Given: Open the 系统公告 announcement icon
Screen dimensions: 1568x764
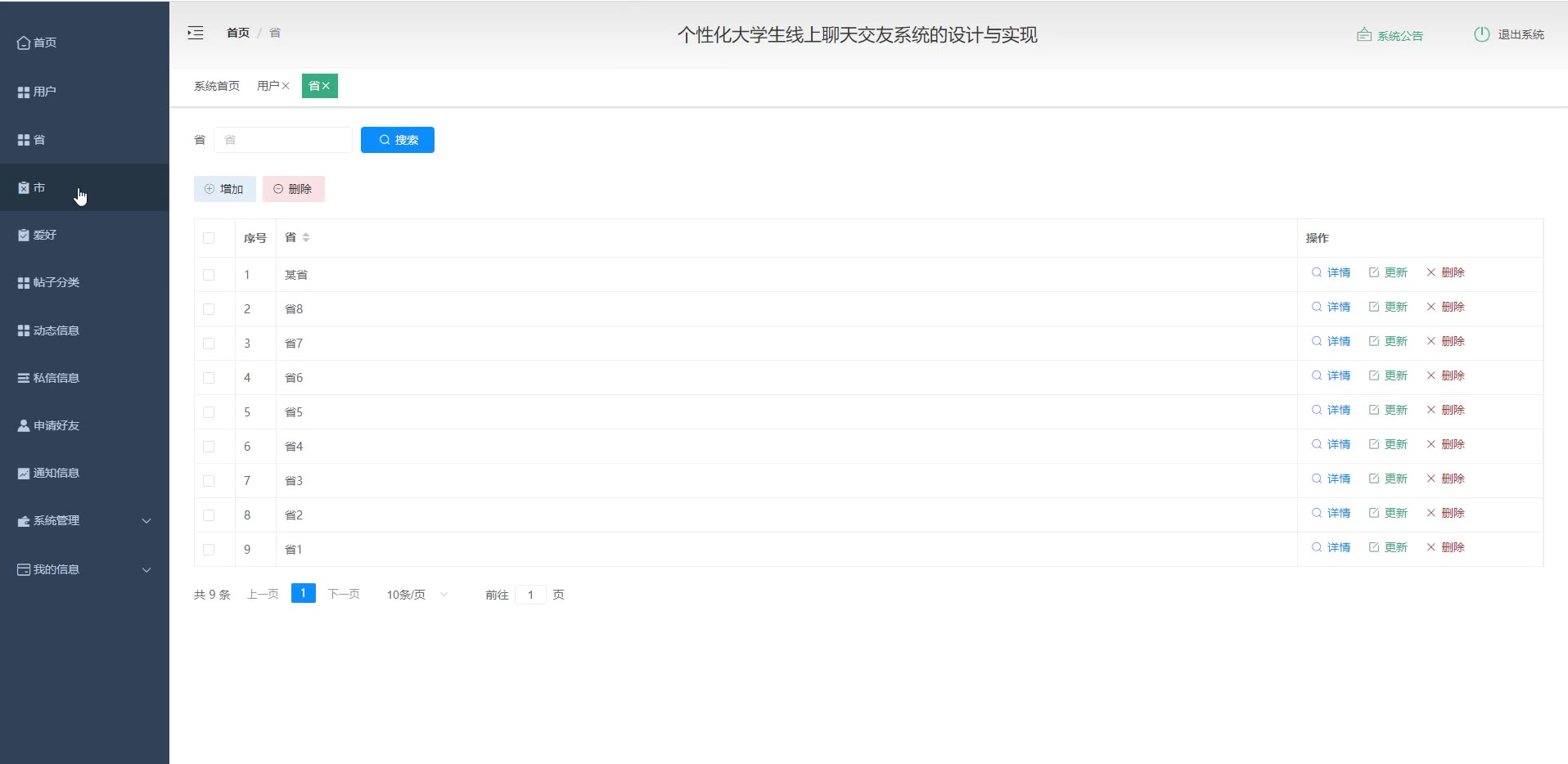Looking at the screenshot, I should 1363,35.
